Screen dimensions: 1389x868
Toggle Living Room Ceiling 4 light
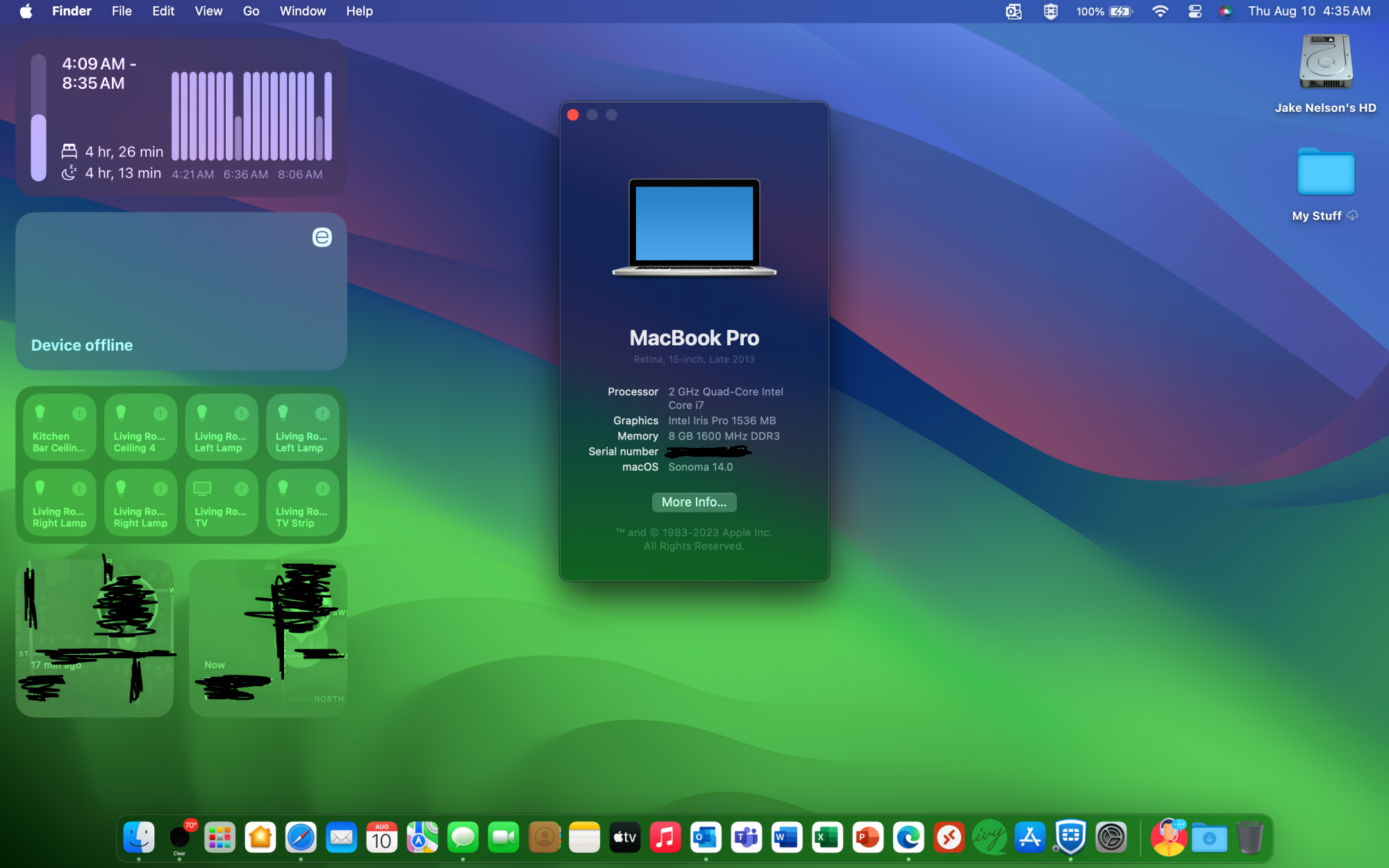[140, 428]
